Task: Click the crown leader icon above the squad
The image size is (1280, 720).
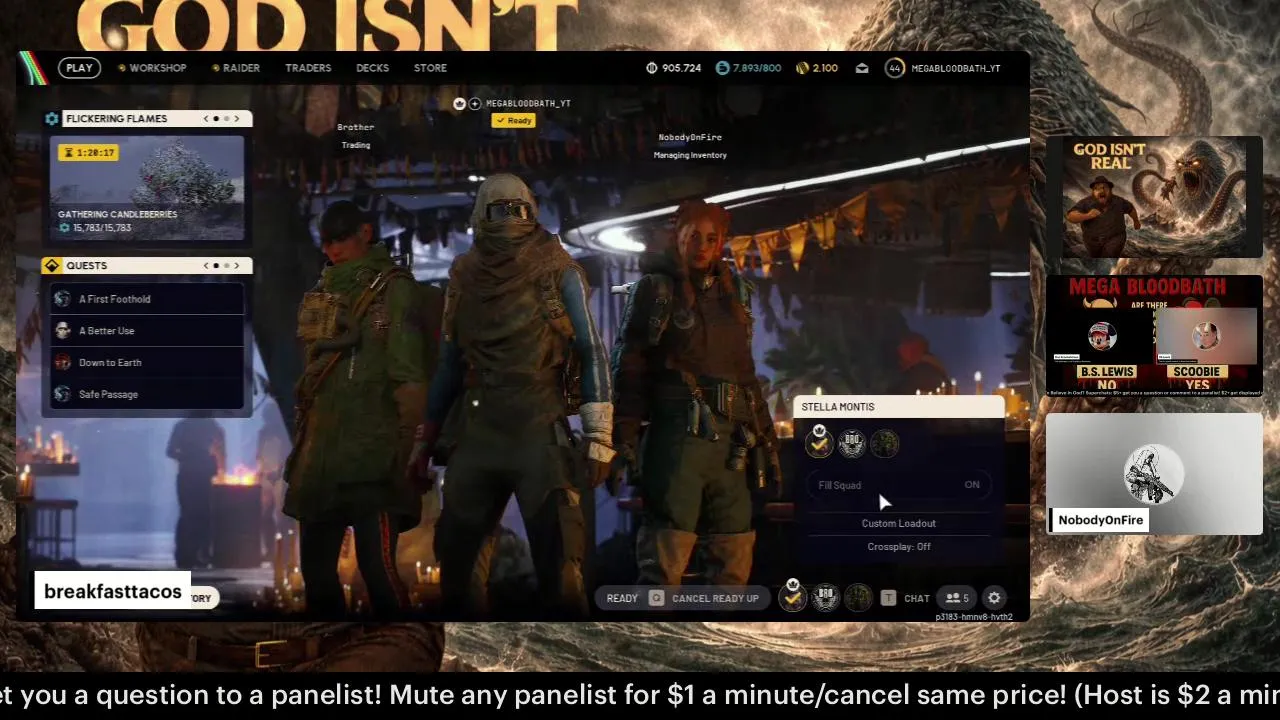Action: point(459,103)
